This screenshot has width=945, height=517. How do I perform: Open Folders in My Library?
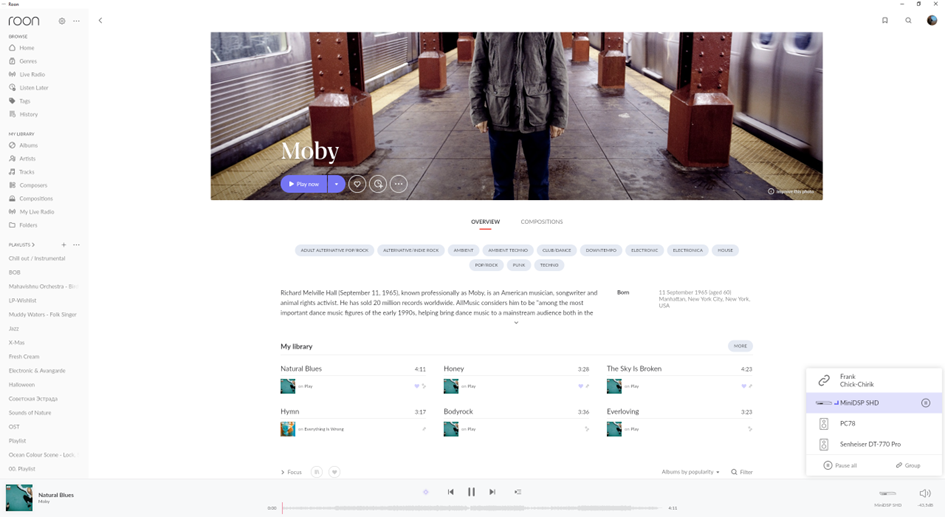click(x=23, y=225)
